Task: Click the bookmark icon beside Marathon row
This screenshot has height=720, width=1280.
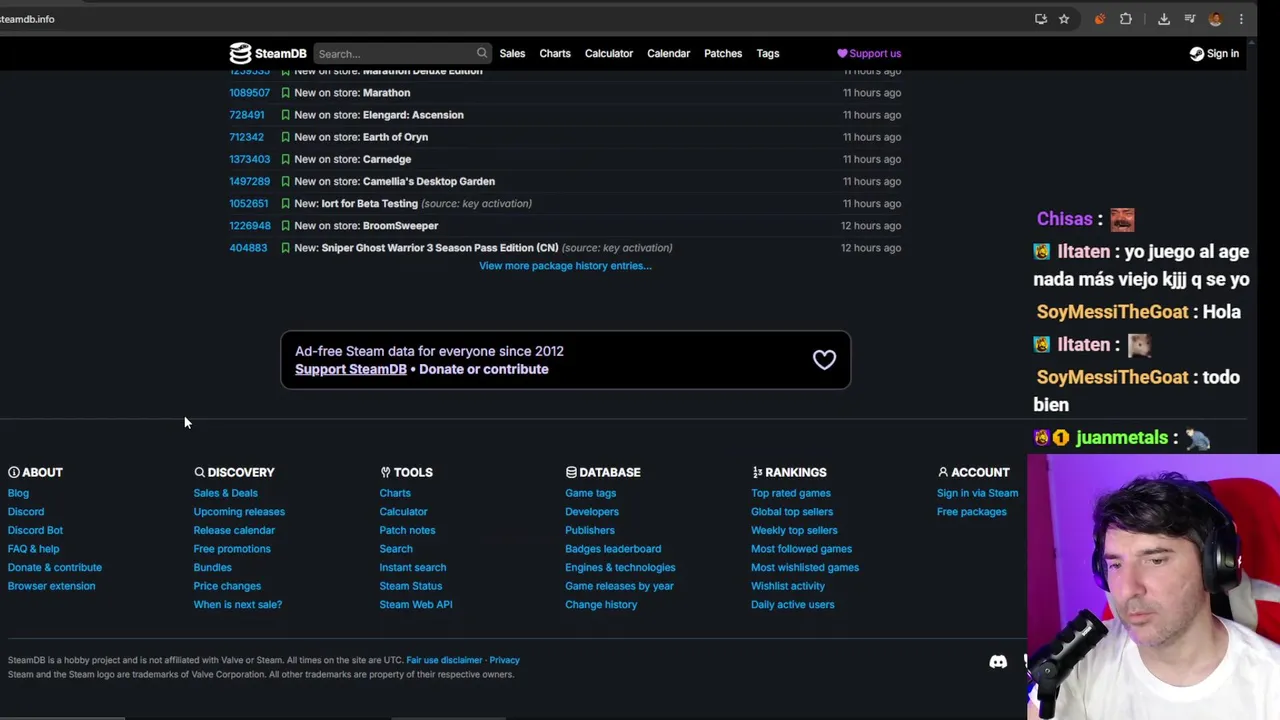Action: click(285, 93)
